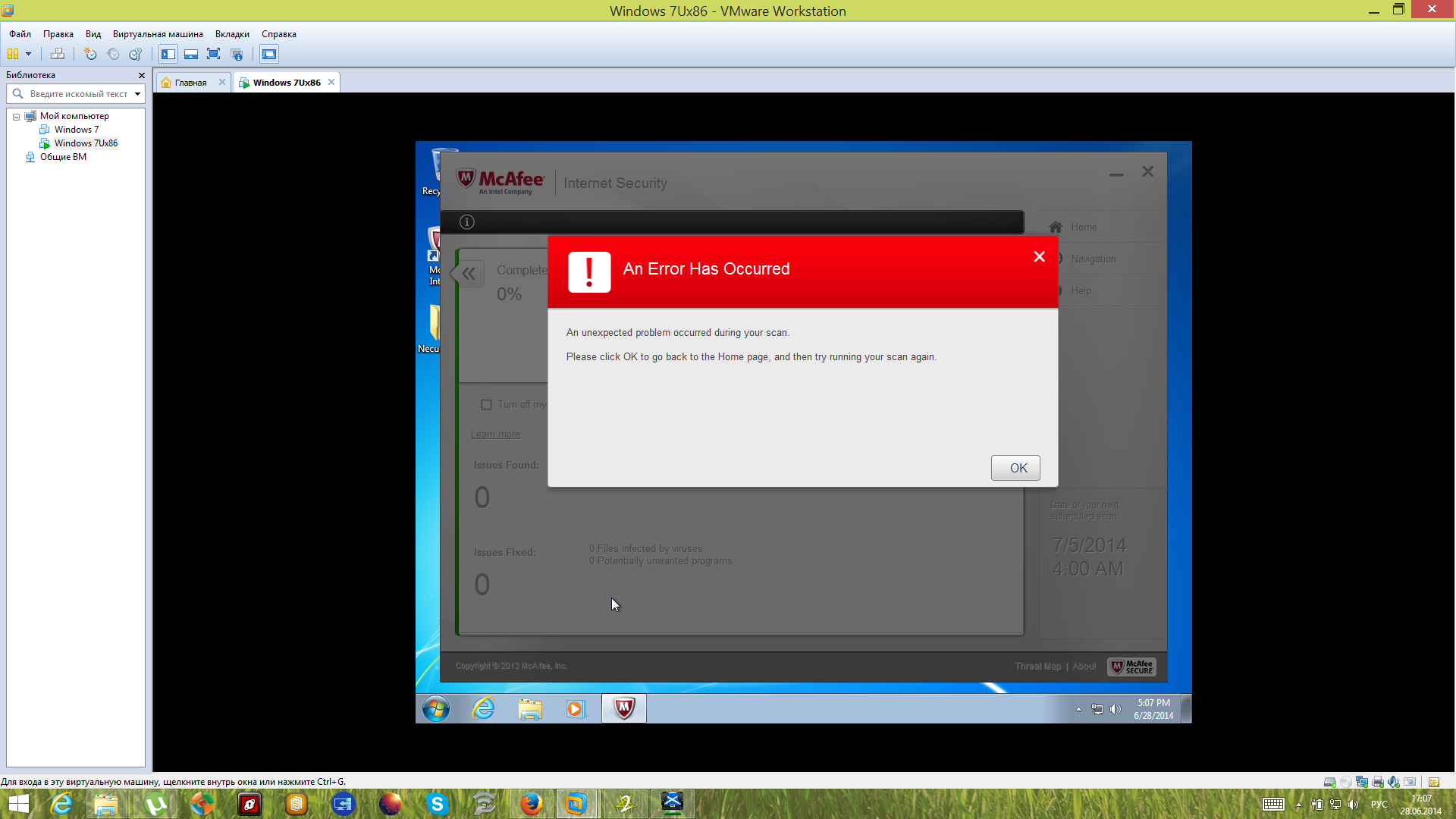Check the "Turn off my" checkbox

[x=487, y=405]
